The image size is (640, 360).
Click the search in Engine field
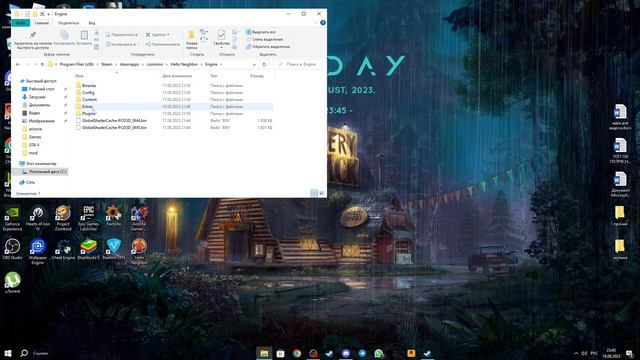pyautogui.click(x=299, y=64)
